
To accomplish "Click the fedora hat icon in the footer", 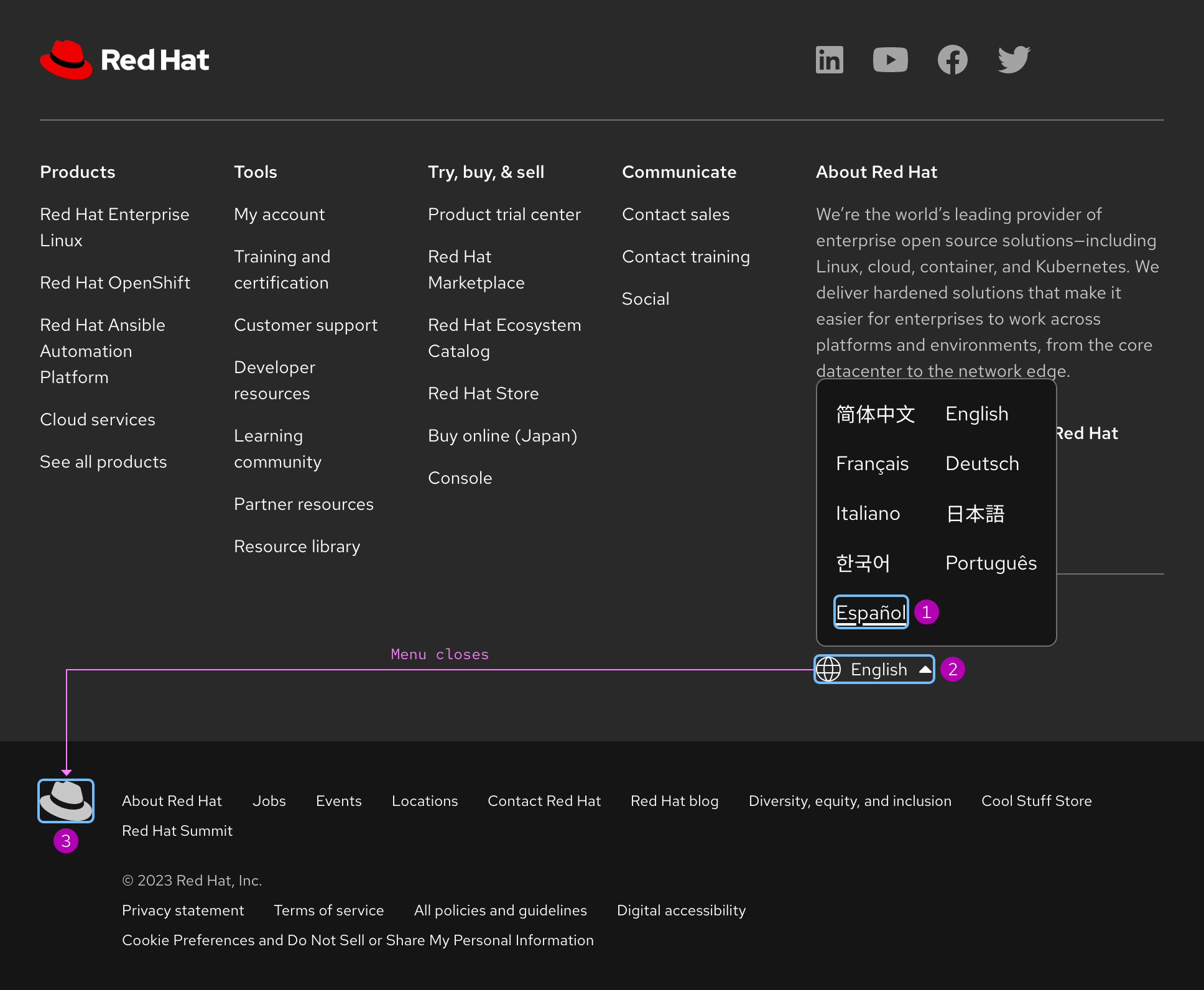I will pyautogui.click(x=66, y=800).
